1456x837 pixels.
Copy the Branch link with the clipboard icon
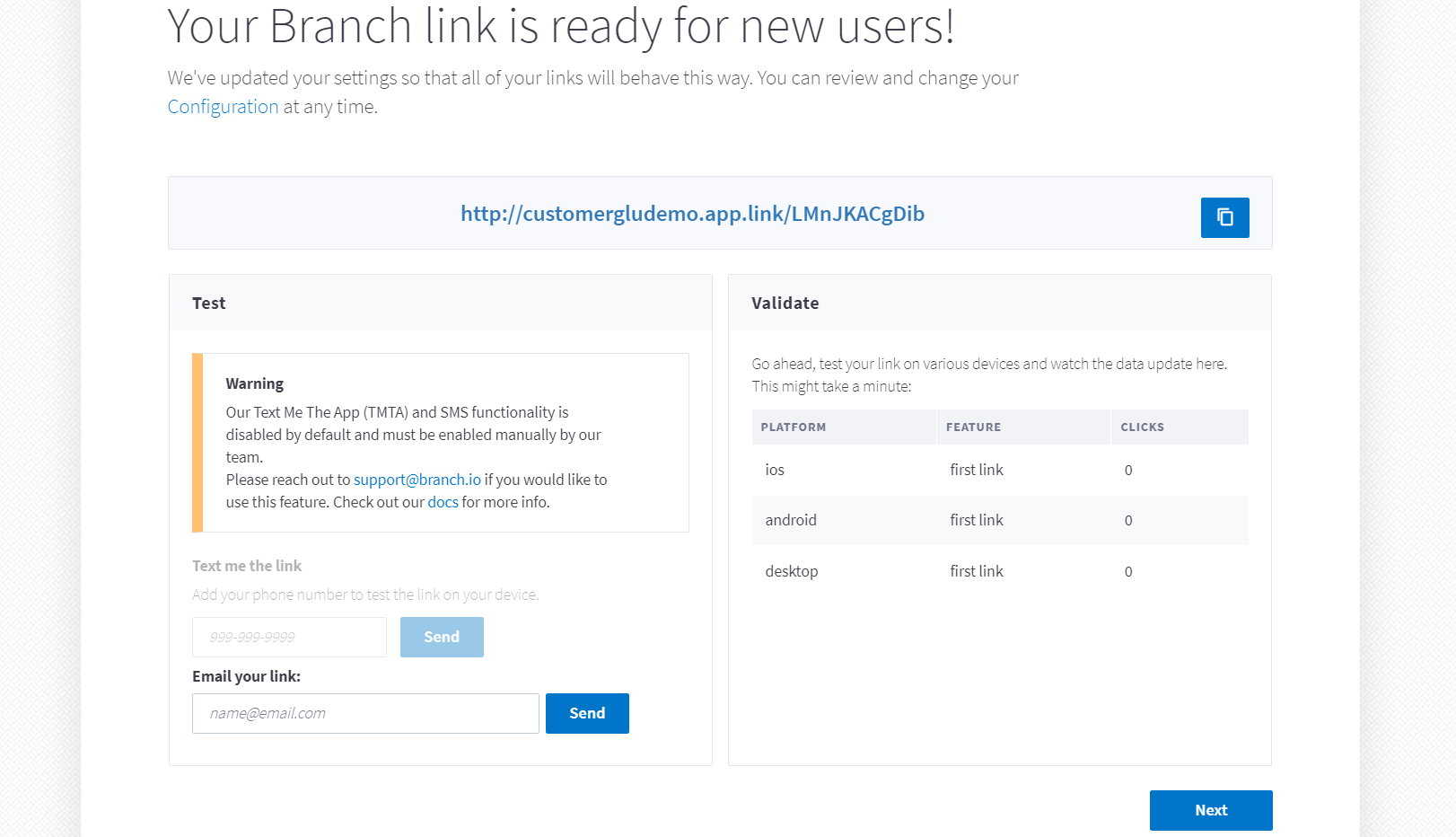point(1224,217)
